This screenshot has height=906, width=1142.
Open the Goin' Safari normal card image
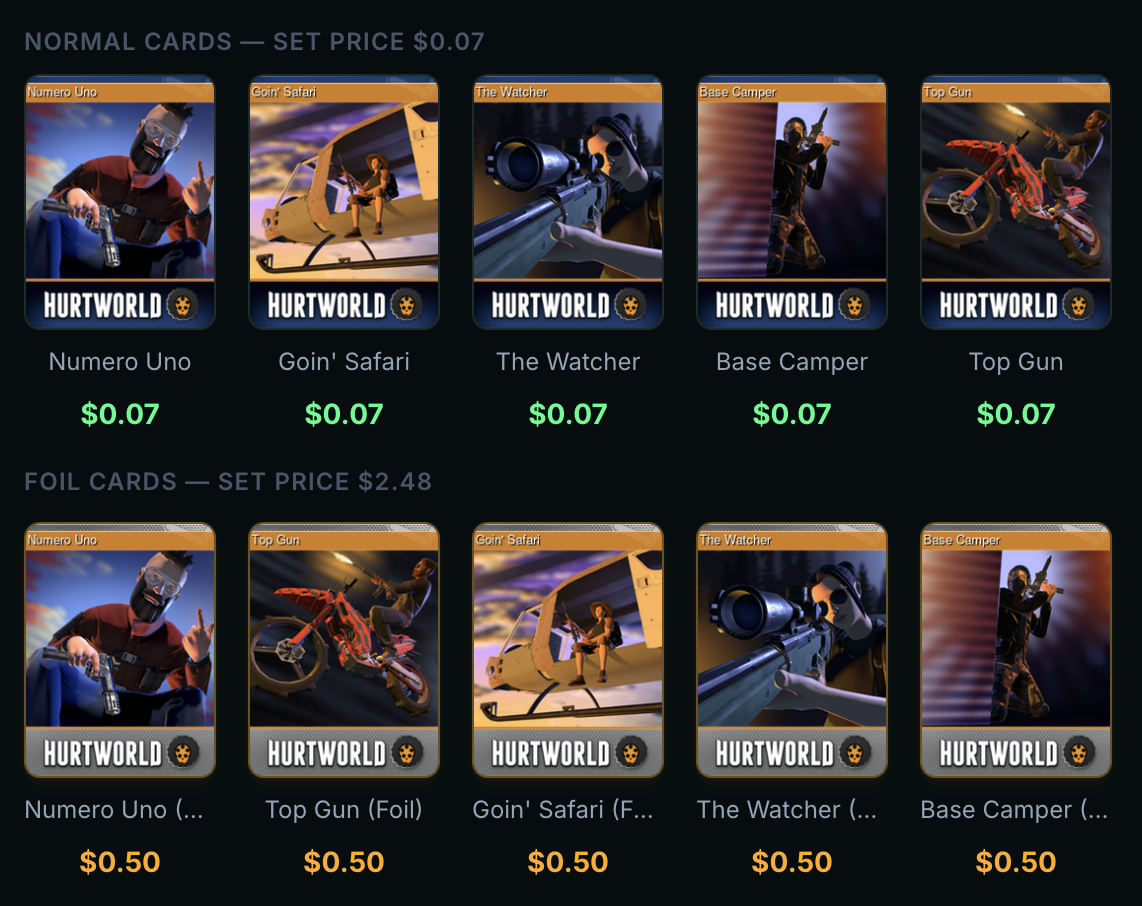click(344, 202)
